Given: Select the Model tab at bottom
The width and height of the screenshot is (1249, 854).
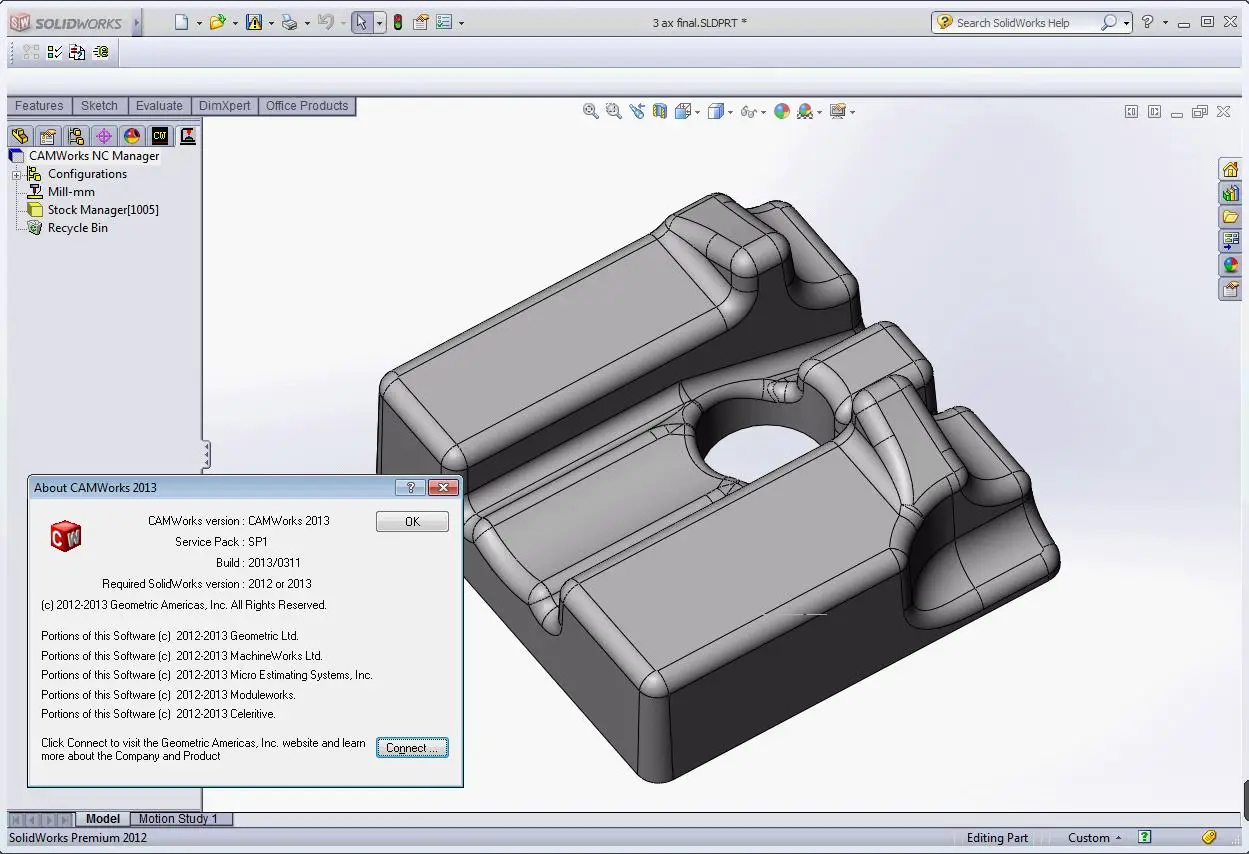Looking at the screenshot, I should point(103,818).
